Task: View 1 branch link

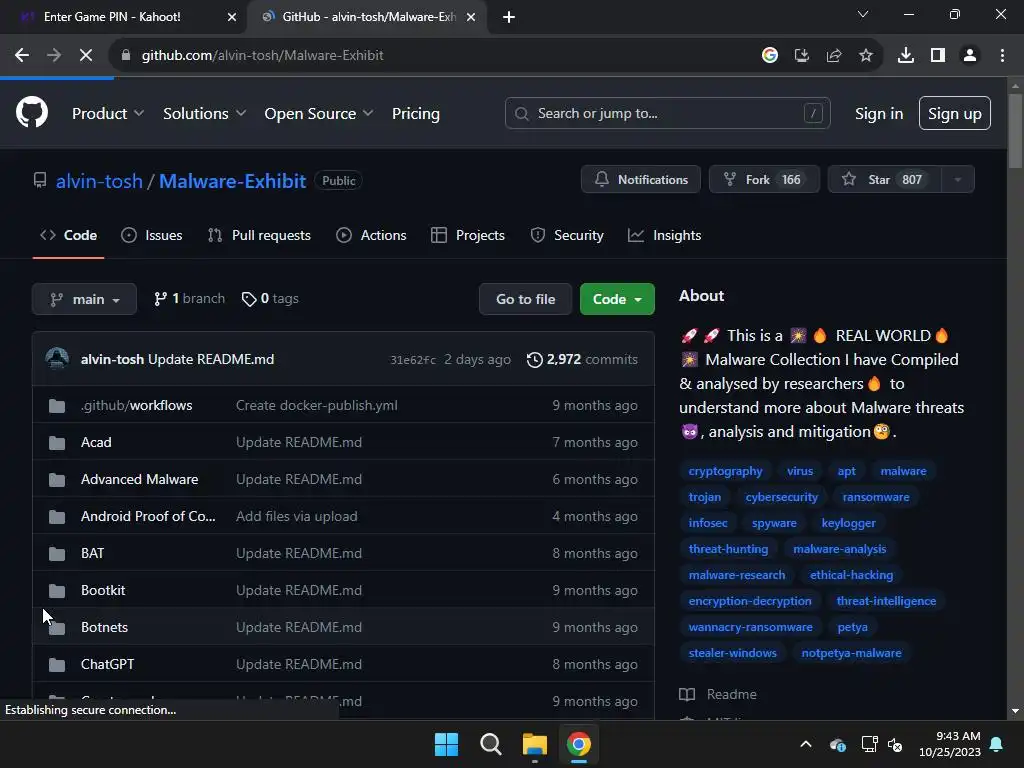Action: point(189,298)
